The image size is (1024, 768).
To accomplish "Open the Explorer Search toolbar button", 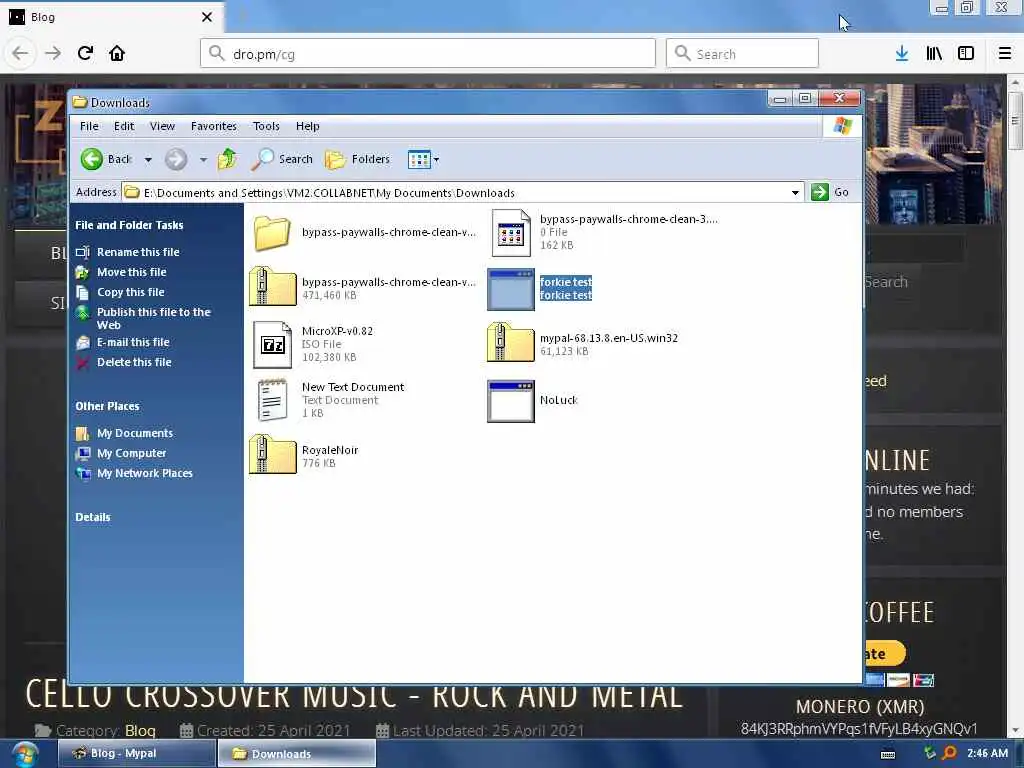I will (x=282, y=159).
